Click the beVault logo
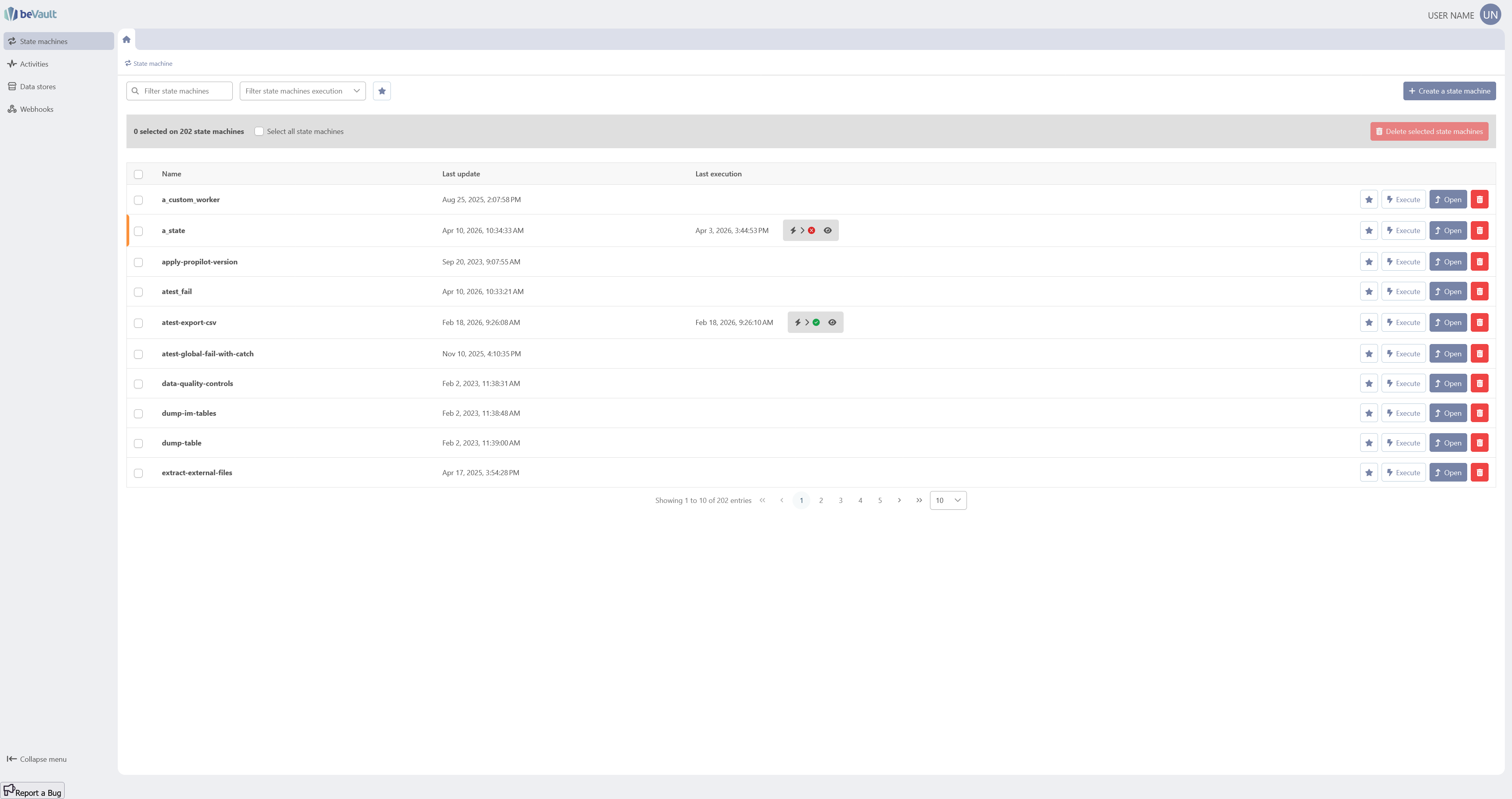1512x799 pixels. point(31,13)
